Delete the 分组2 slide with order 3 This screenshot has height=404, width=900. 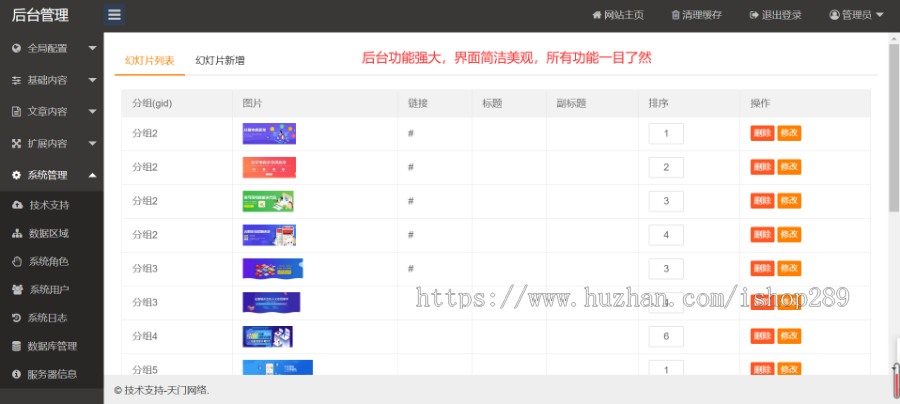762,201
